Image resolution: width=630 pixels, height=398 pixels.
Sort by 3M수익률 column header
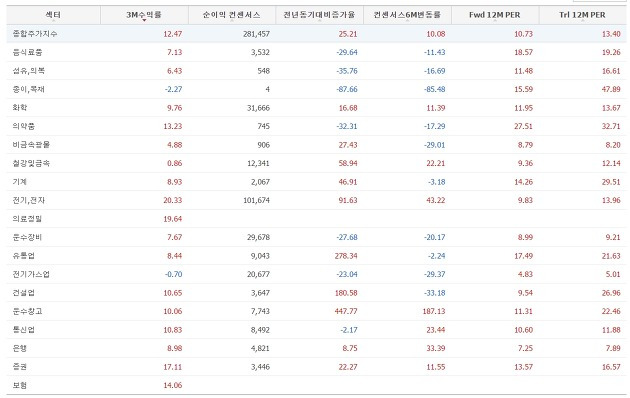point(144,15)
